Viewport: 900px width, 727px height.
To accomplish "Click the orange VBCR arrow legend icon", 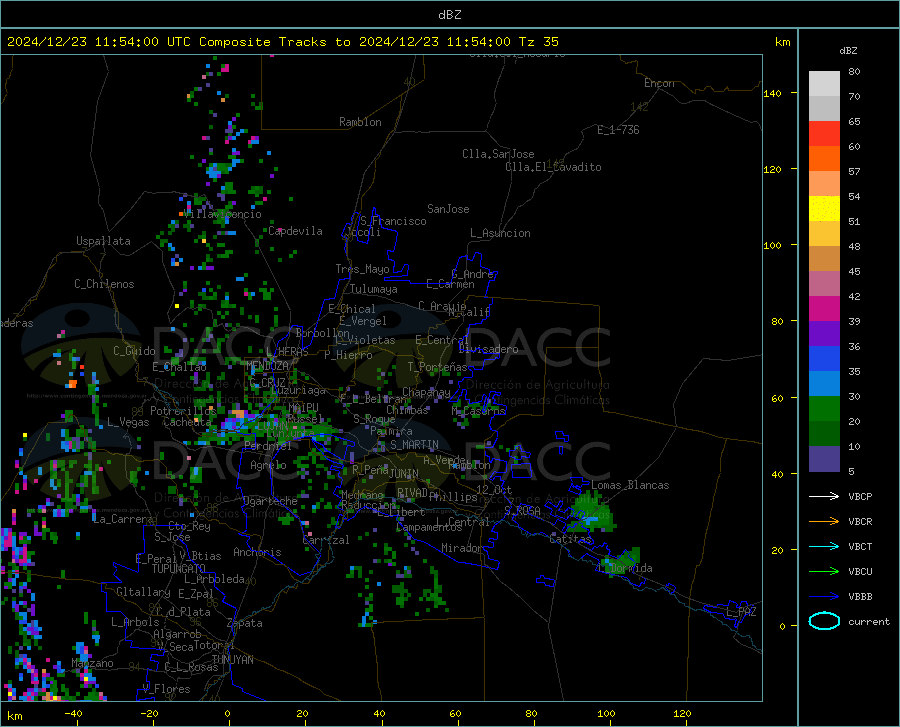I will click(824, 522).
